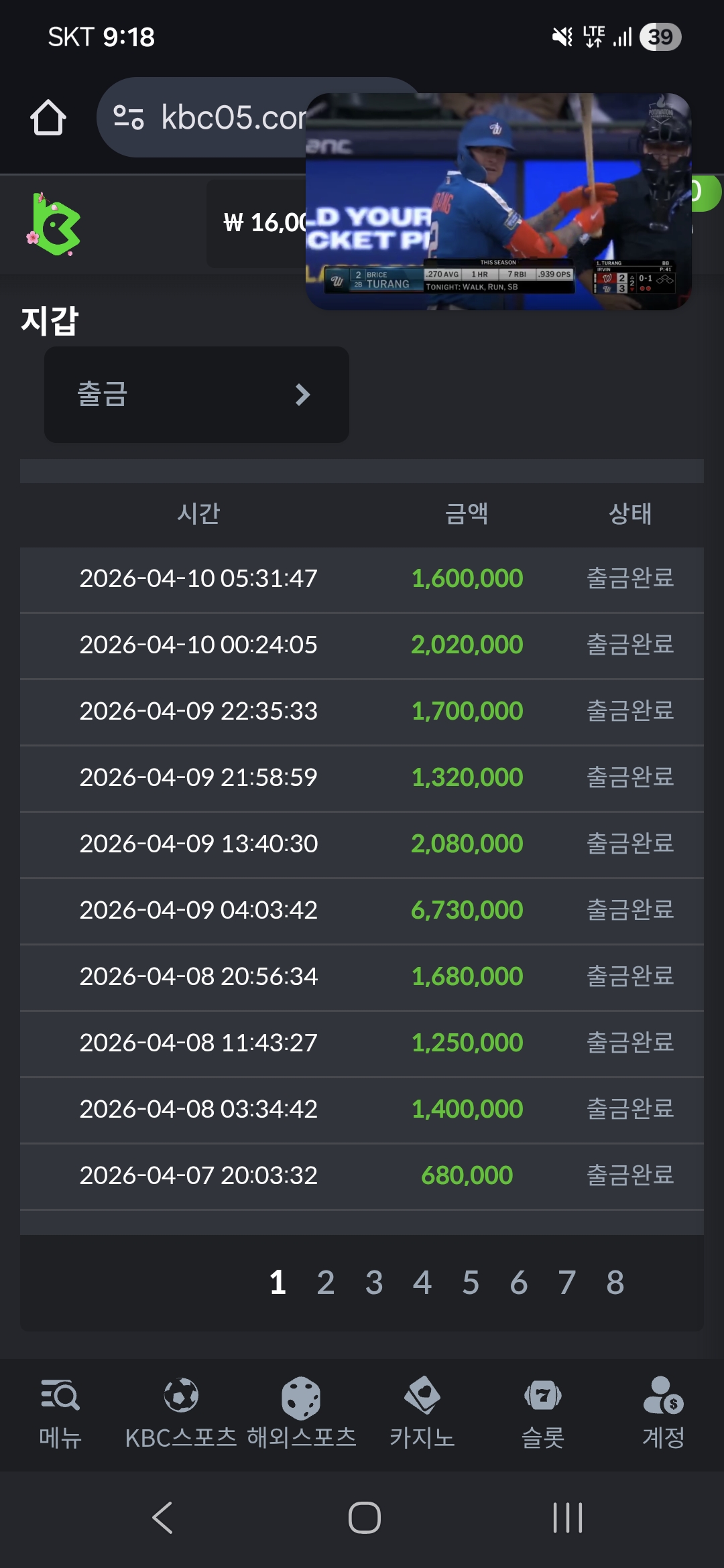
Task: Expand the 출금 selector chevron
Action: coord(302,395)
